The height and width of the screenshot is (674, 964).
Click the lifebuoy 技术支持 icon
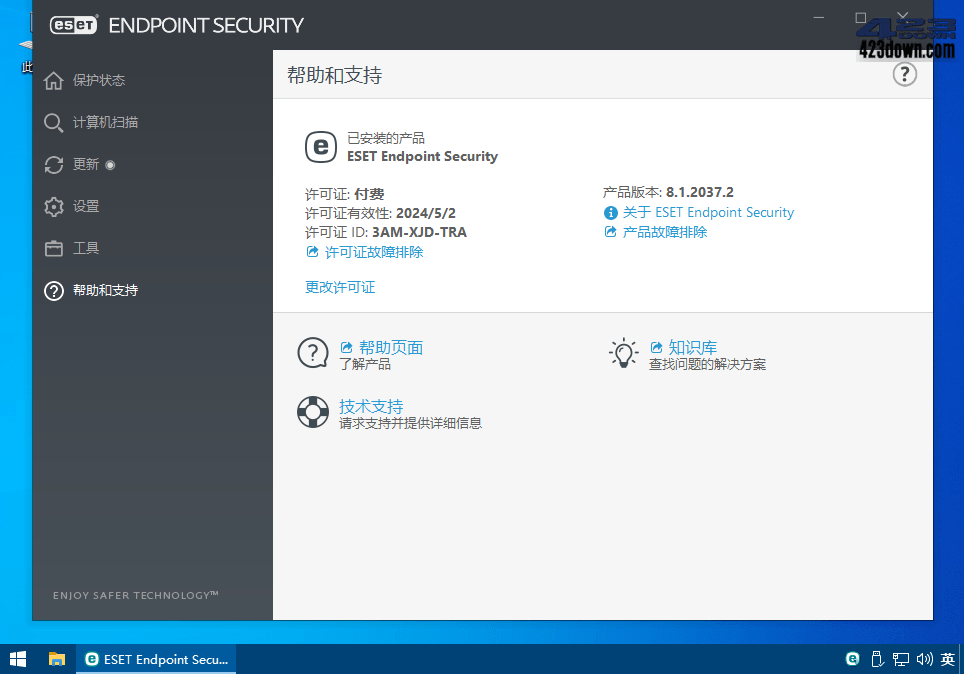click(x=313, y=412)
